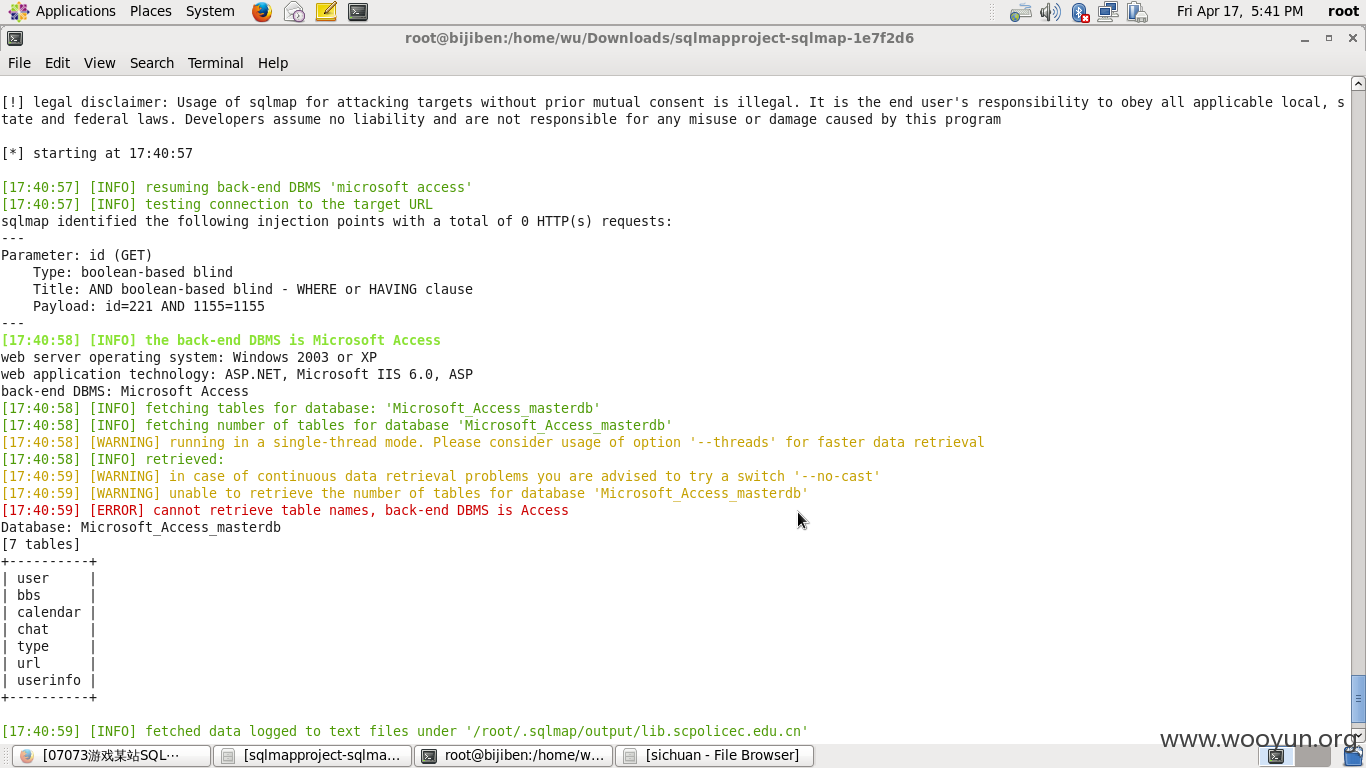Switch to sqlmapproject-sqlma... taskbar window

(313, 755)
